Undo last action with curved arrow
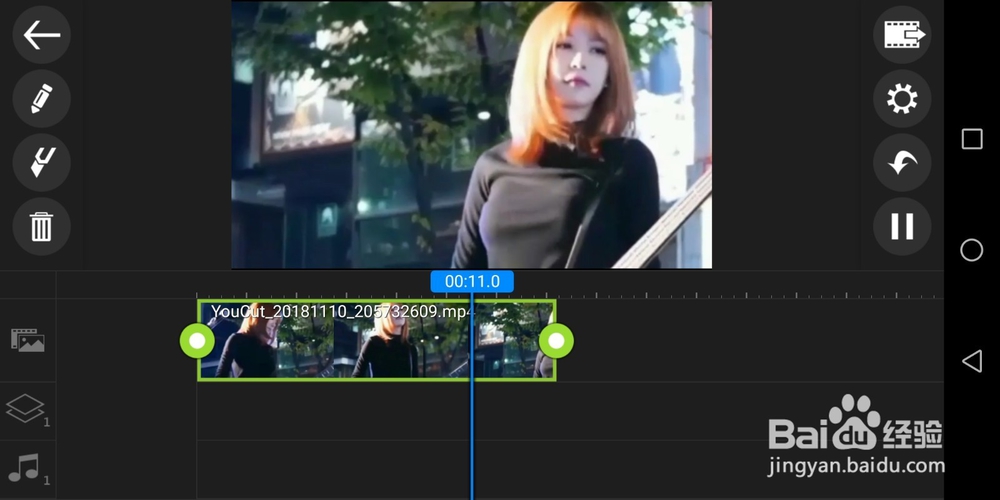The image size is (1000, 500). pos(902,162)
